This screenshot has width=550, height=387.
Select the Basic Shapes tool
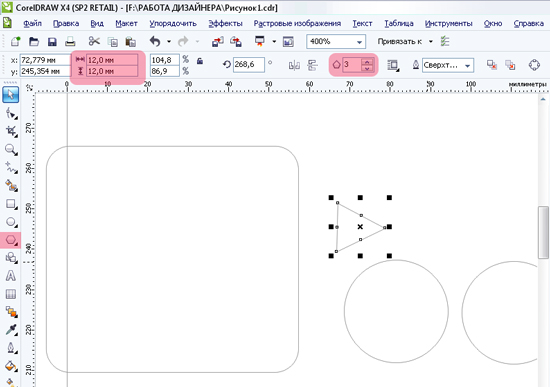[11, 258]
